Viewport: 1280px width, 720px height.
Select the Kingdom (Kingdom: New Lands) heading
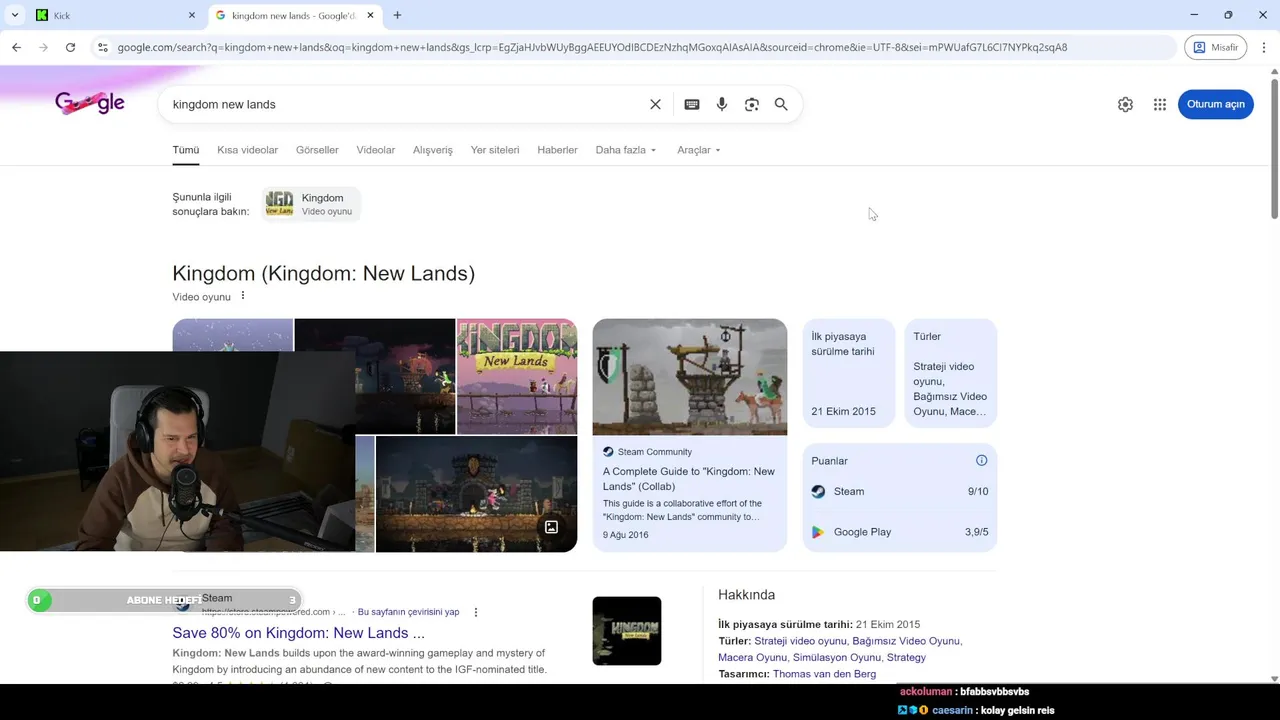[x=323, y=273]
